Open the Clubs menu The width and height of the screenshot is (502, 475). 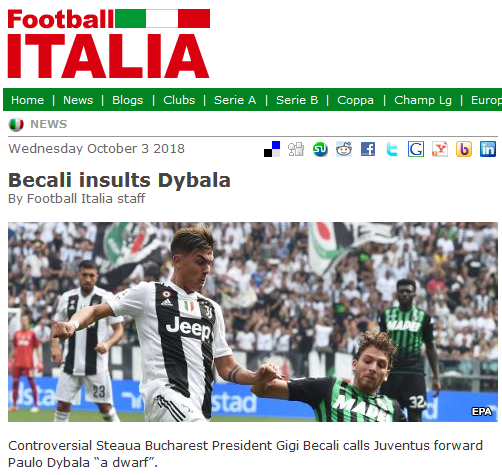(x=179, y=100)
